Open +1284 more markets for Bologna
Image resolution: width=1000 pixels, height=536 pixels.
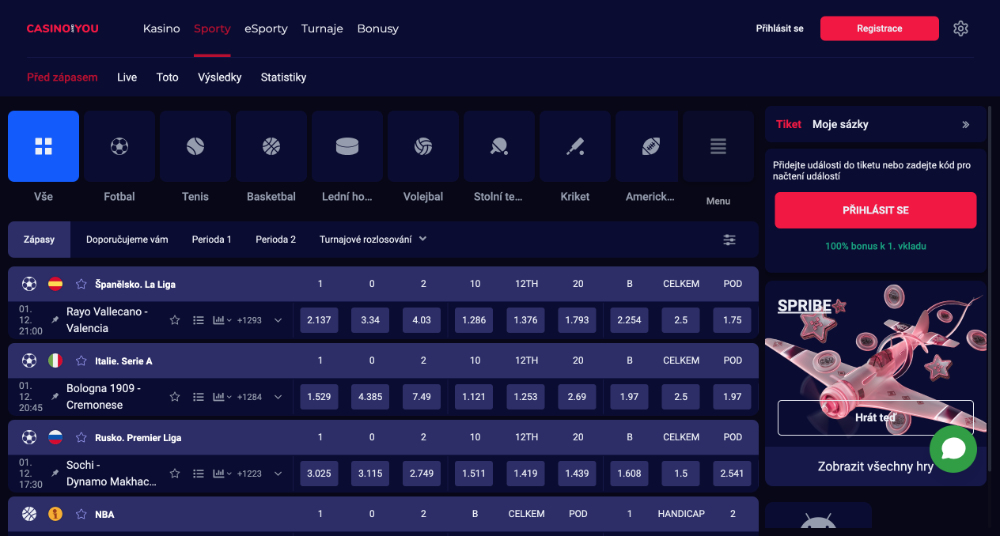[249, 397]
